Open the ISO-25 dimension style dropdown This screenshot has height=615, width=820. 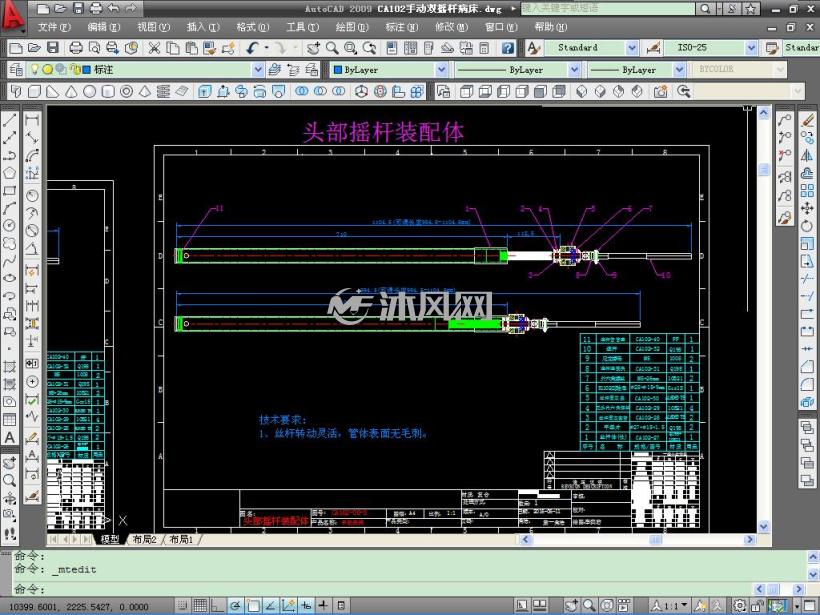click(x=751, y=48)
